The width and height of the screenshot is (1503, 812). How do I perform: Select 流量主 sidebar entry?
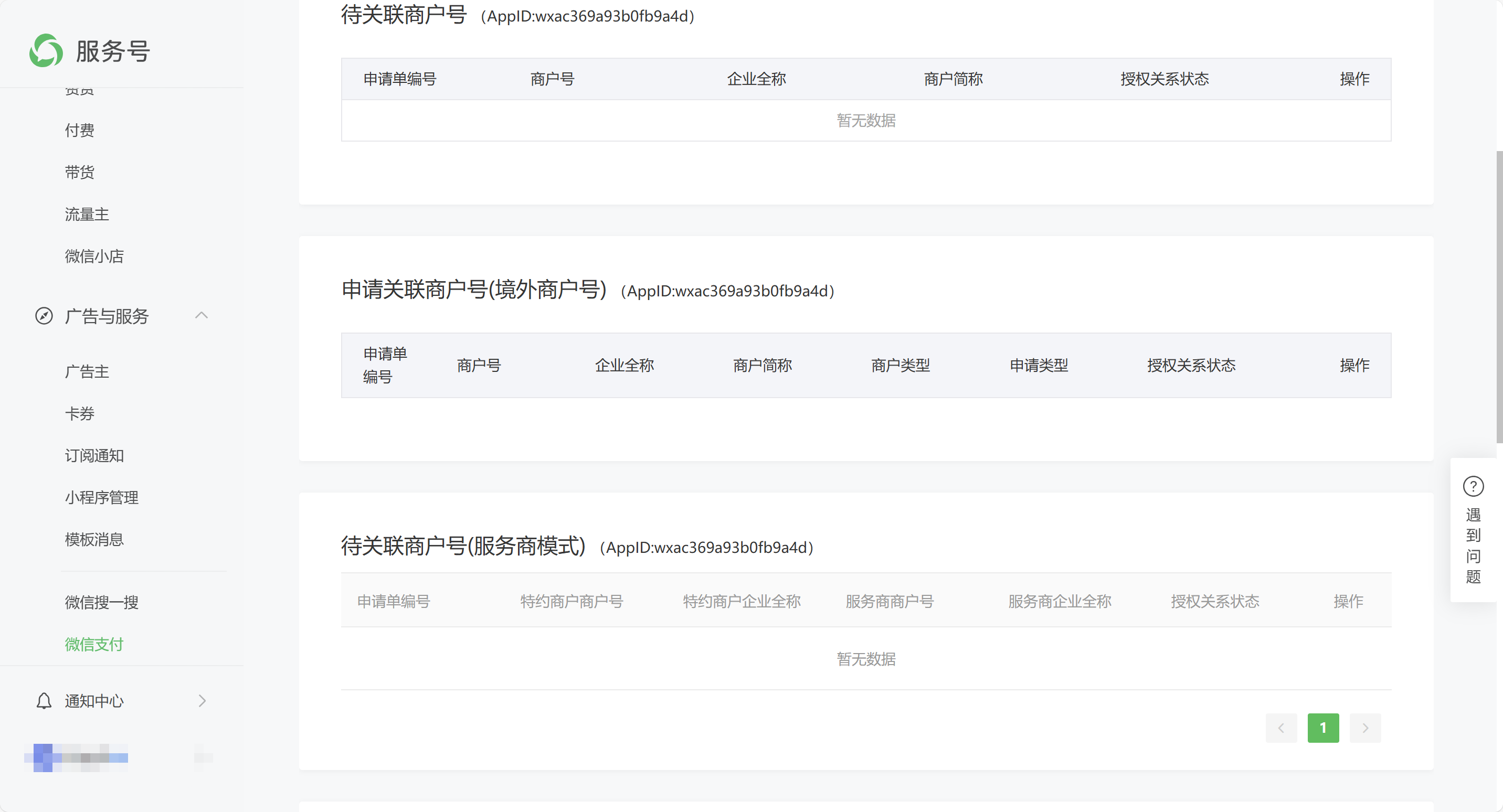(87, 213)
